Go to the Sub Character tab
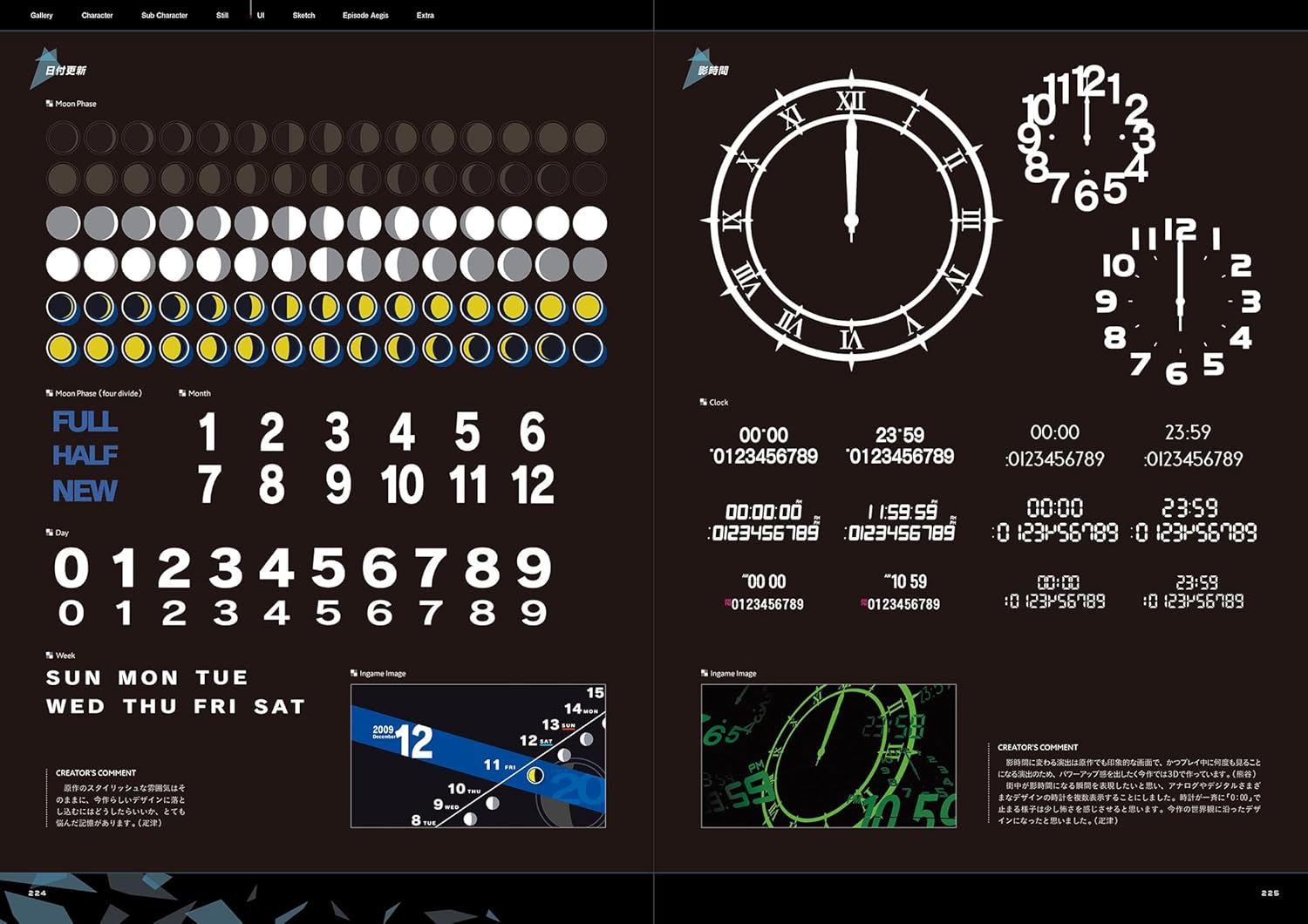 click(x=164, y=16)
